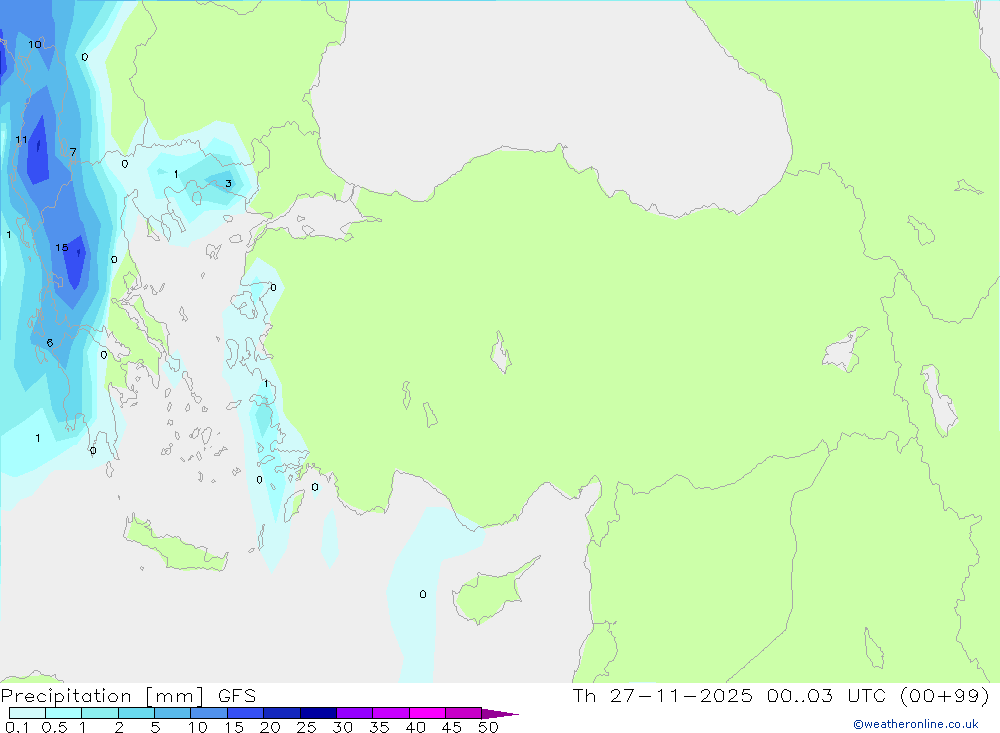
Task: Select the 2–5 mm legend color block
Action: point(136,713)
